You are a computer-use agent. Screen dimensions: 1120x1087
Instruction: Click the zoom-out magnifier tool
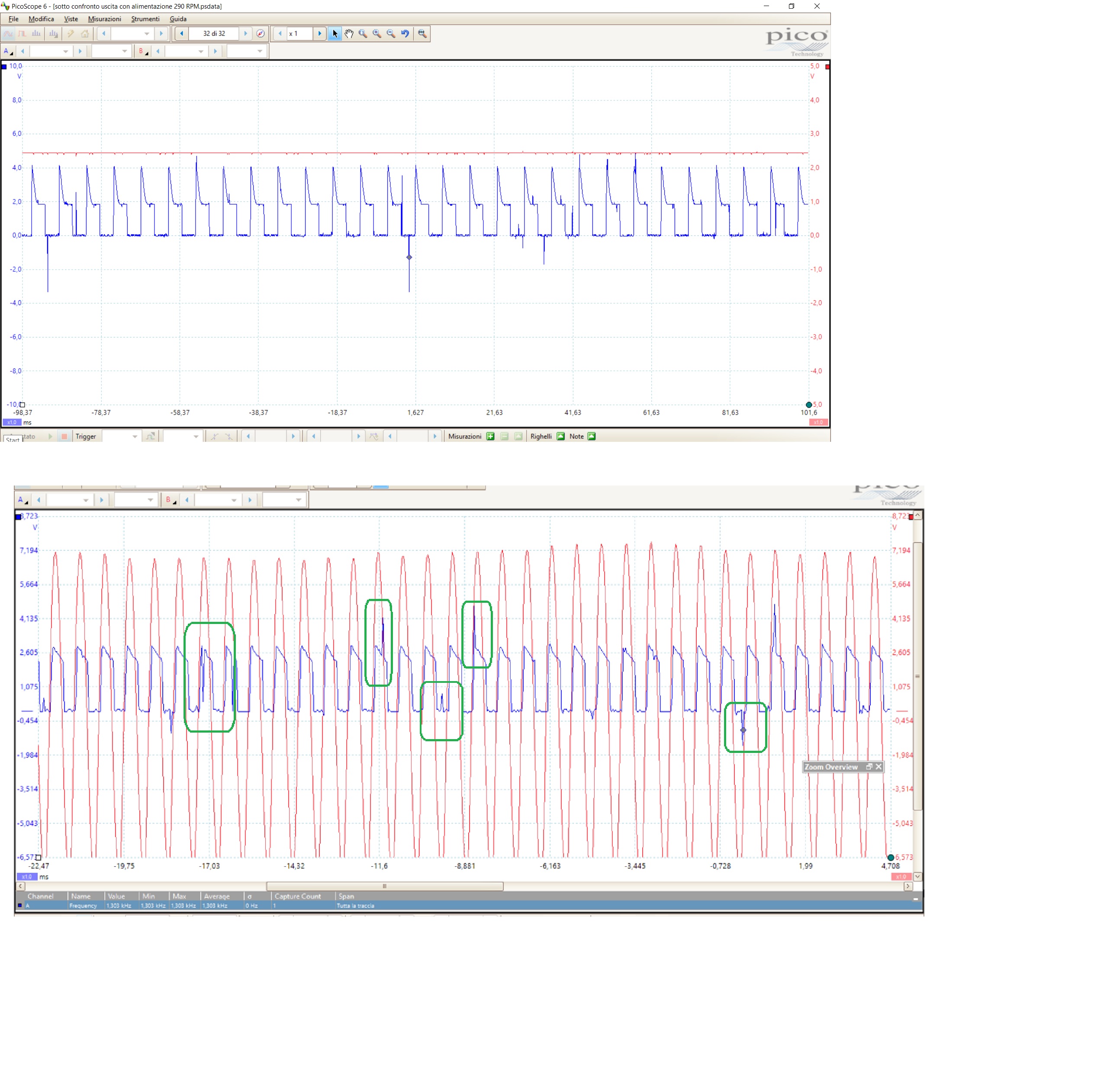coord(391,34)
